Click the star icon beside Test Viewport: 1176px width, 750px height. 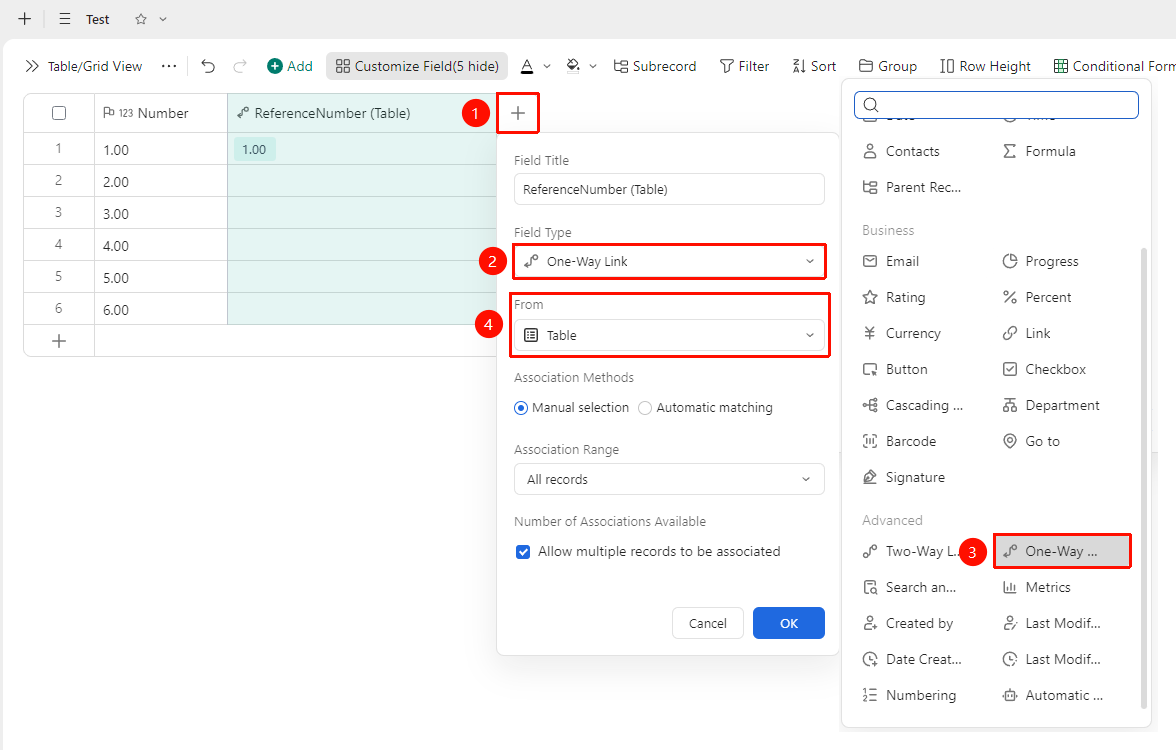[141, 20]
